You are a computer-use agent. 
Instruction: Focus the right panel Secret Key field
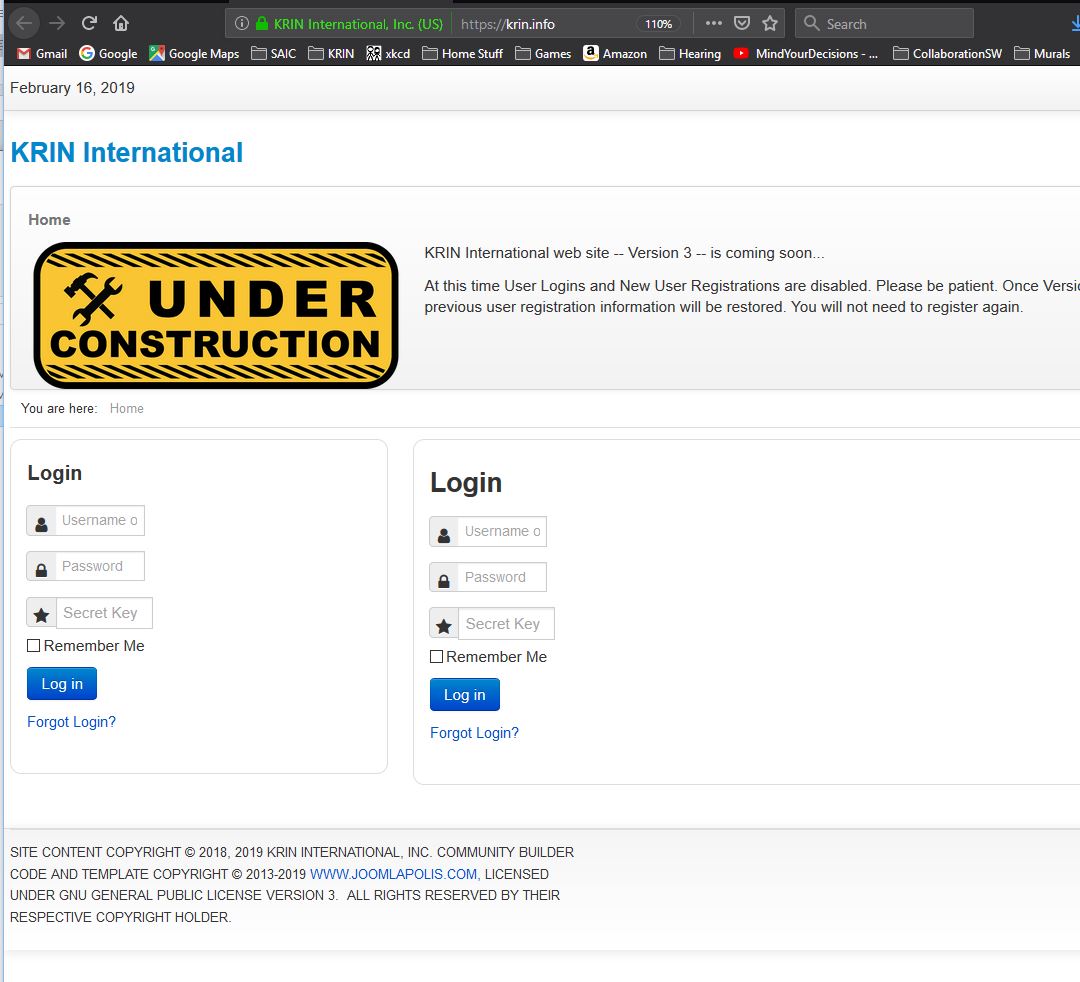point(506,624)
